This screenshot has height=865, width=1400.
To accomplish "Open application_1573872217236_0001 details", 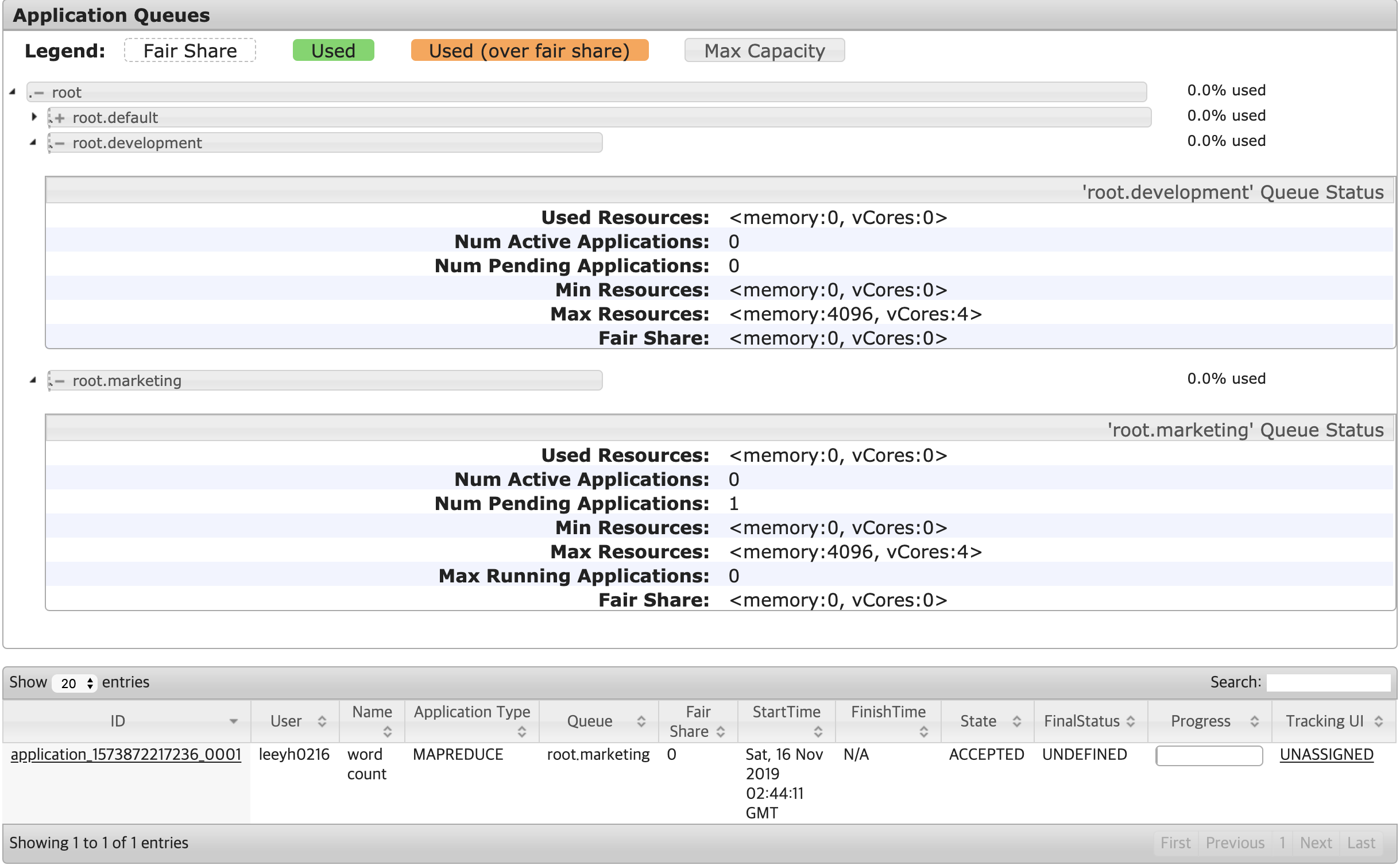I will [126, 754].
